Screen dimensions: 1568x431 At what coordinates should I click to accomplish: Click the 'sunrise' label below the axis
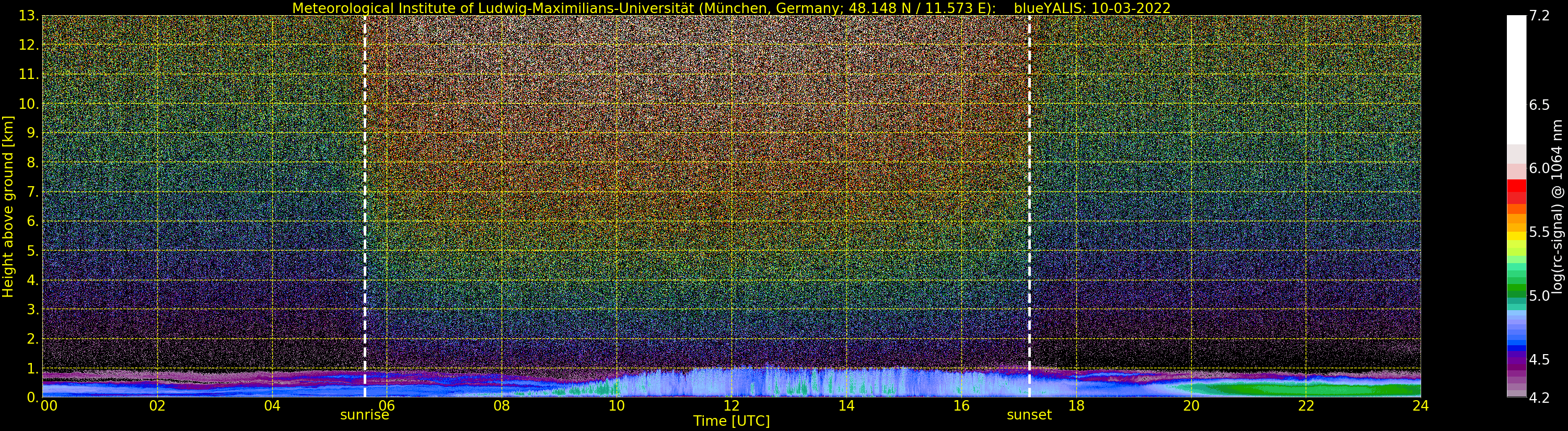click(364, 415)
